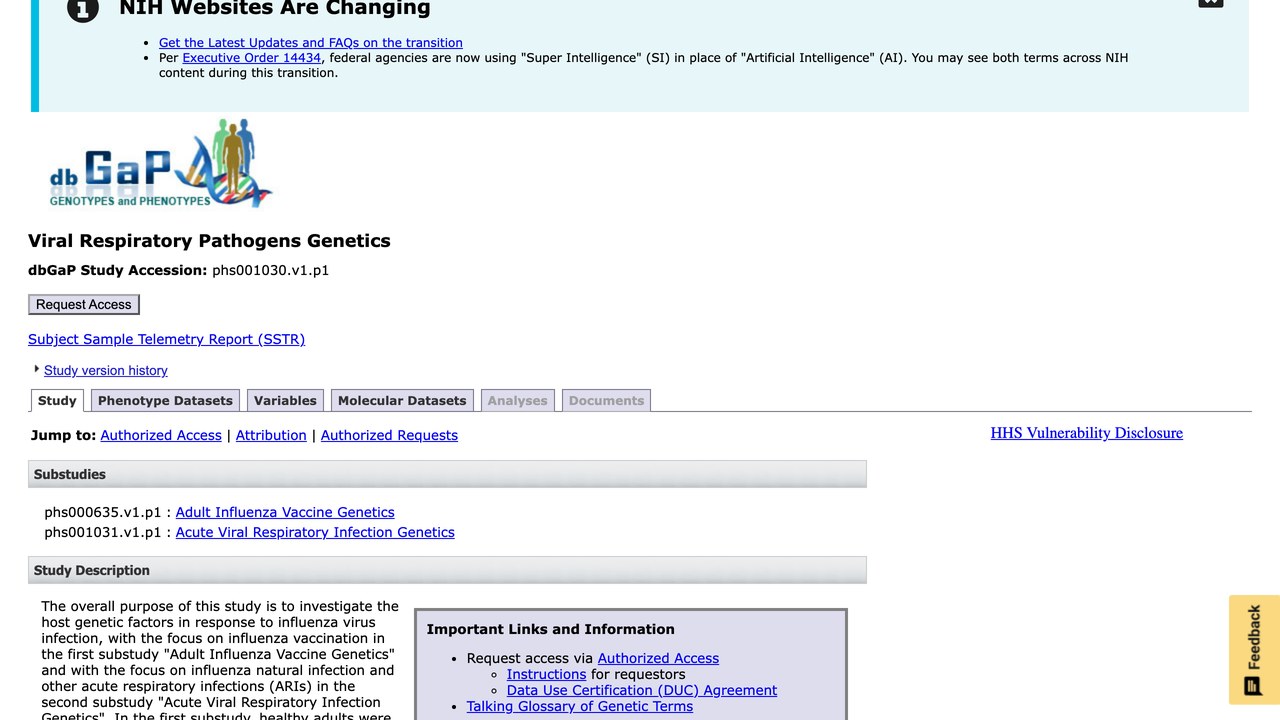The width and height of the screenshot is (1280, 720).
Task: Open Instructions for requestors link
Action: (547, 674)
